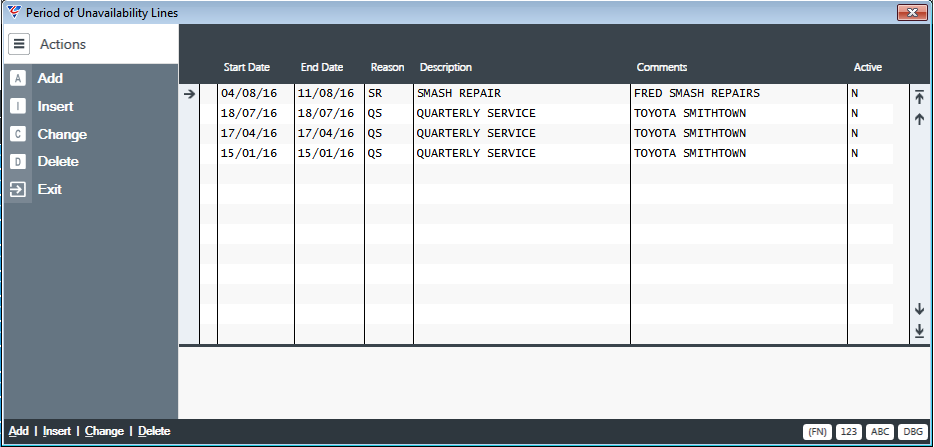Select Active N in the 15/01/16 row

(855, 153)
